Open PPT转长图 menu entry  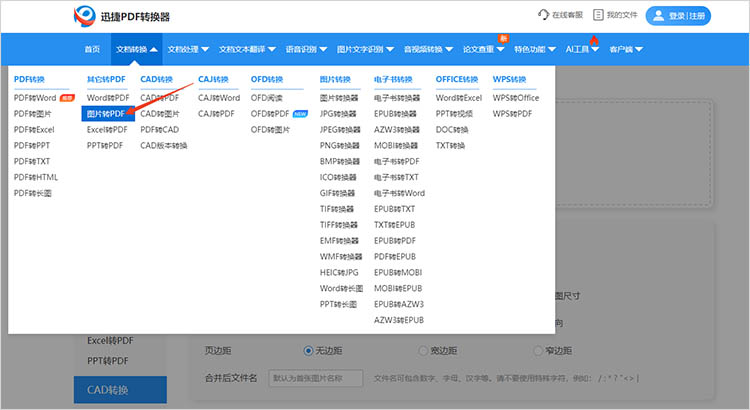338,304
